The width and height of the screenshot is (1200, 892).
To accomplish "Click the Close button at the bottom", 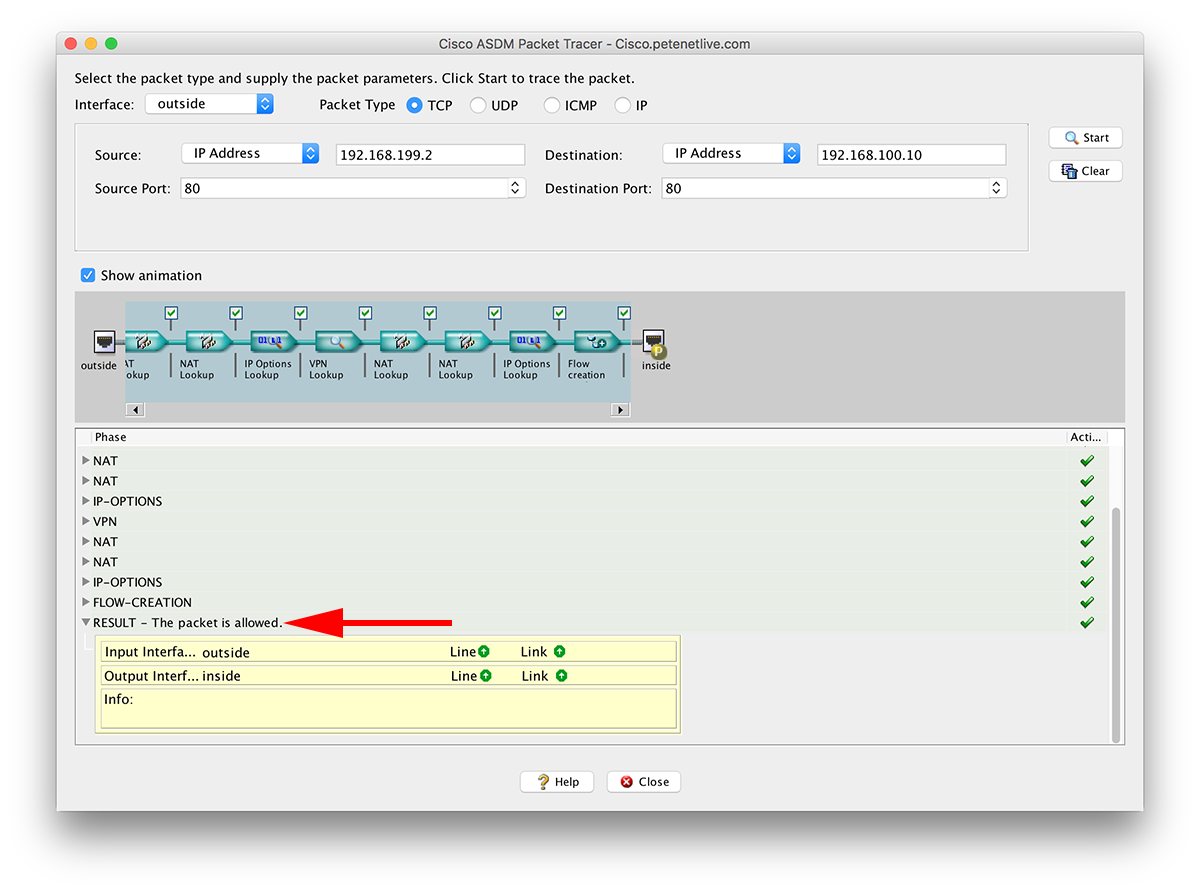I will coord(644,782).
